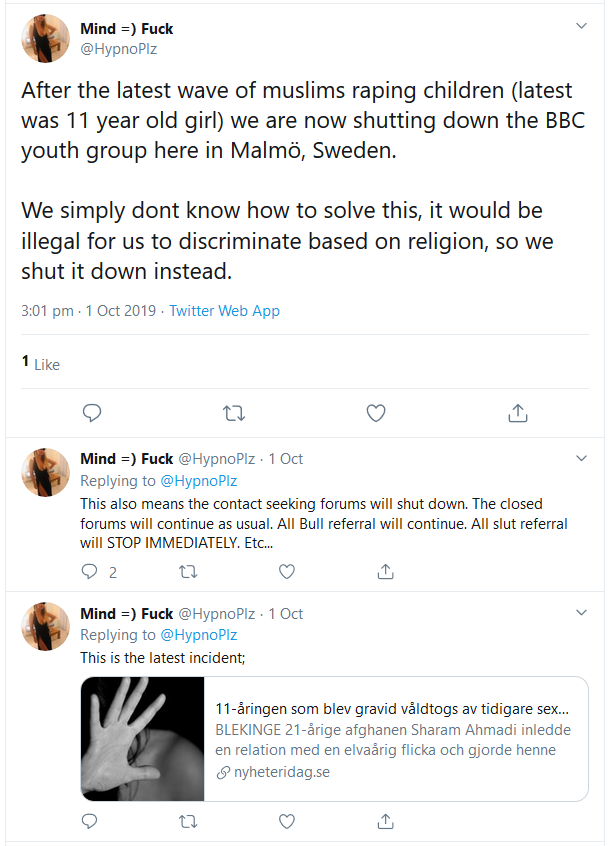Expand options menu on 'latest incident' tweet
Image resolution: width=609 pixels, height=846 pixels.
(x=581, y=612)
